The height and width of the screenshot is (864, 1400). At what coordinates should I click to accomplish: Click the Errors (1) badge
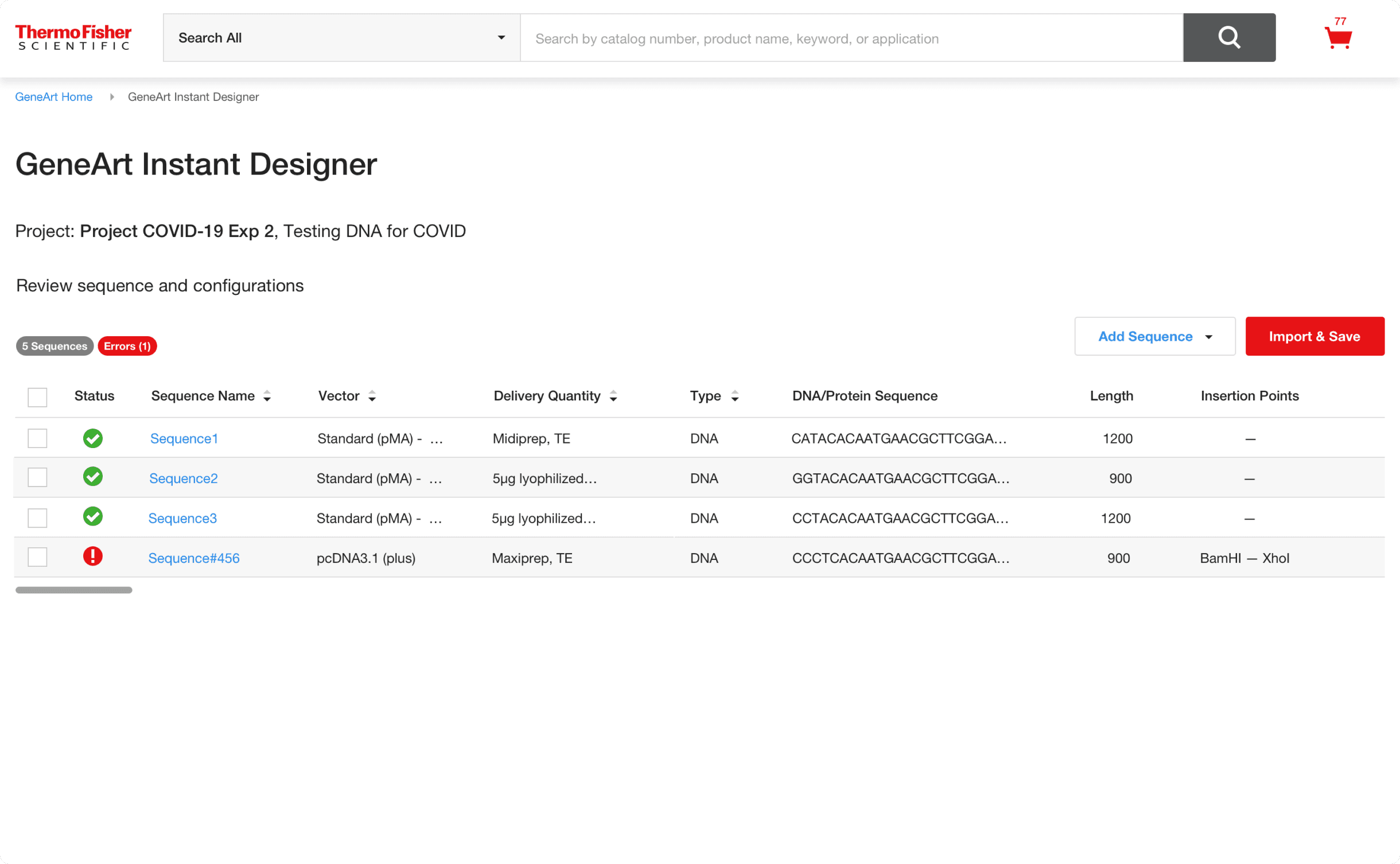click(x=127, y=346)
